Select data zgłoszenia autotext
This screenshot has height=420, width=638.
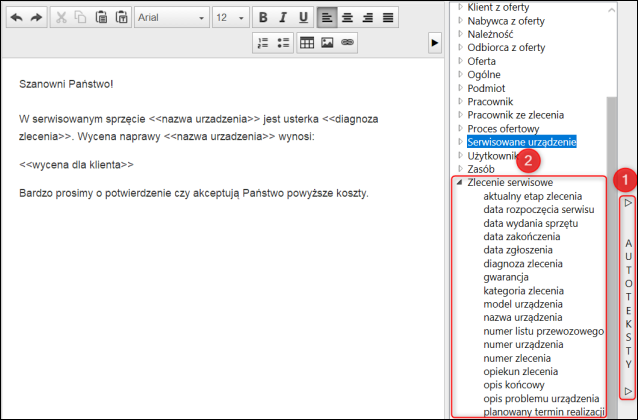[x=518, y=250]
